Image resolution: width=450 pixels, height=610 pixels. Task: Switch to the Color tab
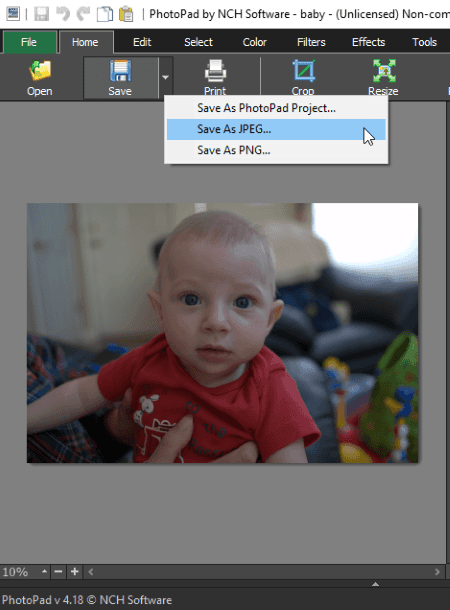pos(255,42)
